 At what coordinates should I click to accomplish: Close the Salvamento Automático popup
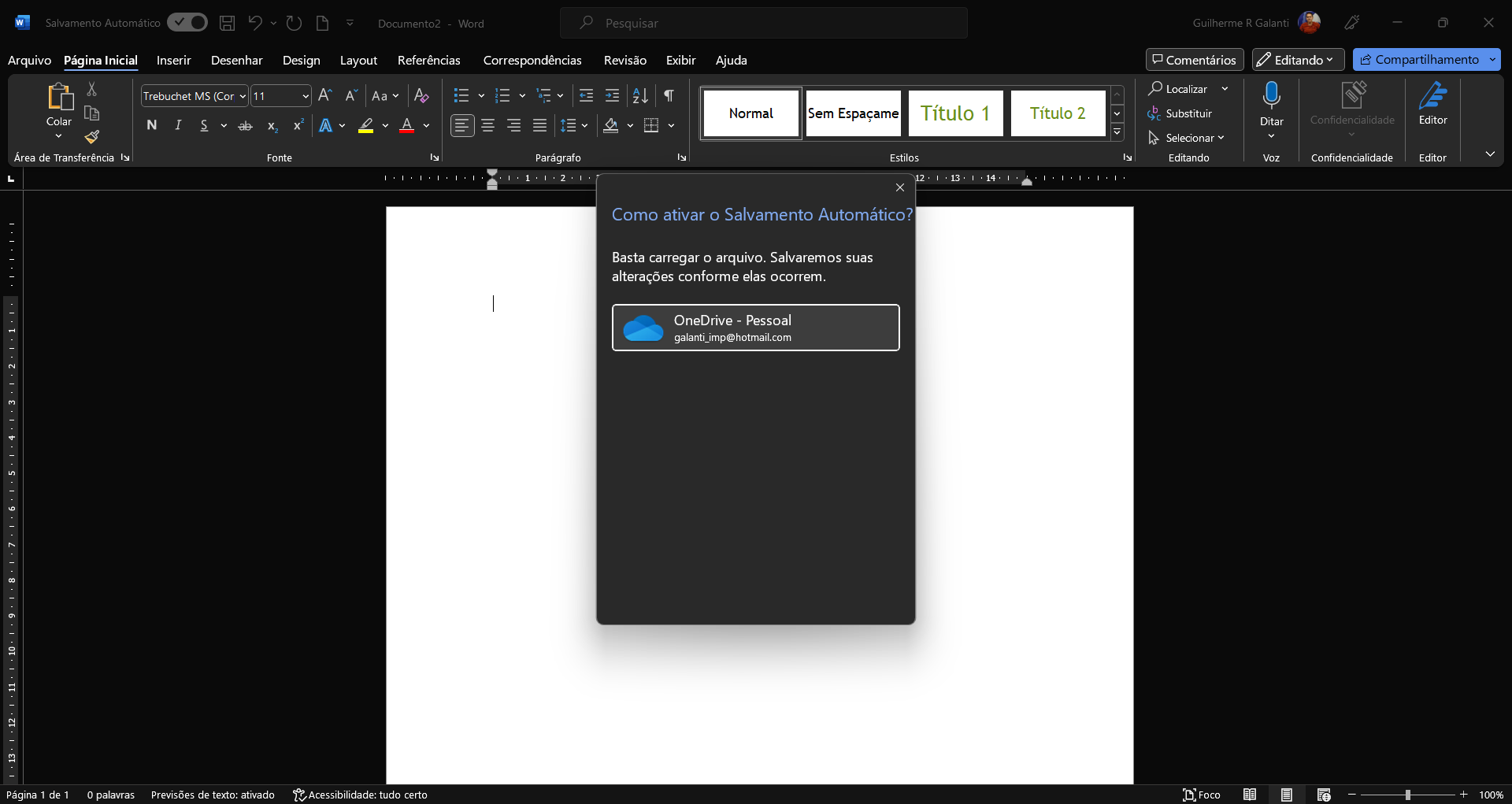point(900,187)
